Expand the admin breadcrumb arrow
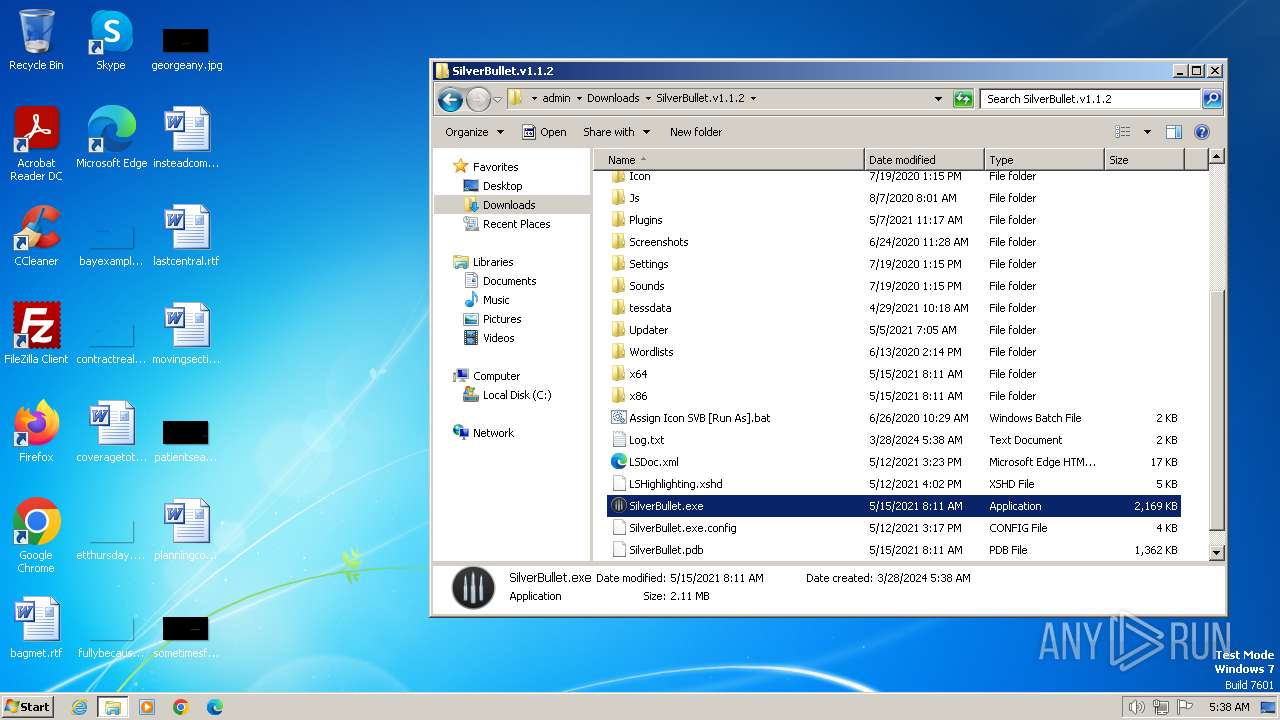 click(x=578, y=98)
